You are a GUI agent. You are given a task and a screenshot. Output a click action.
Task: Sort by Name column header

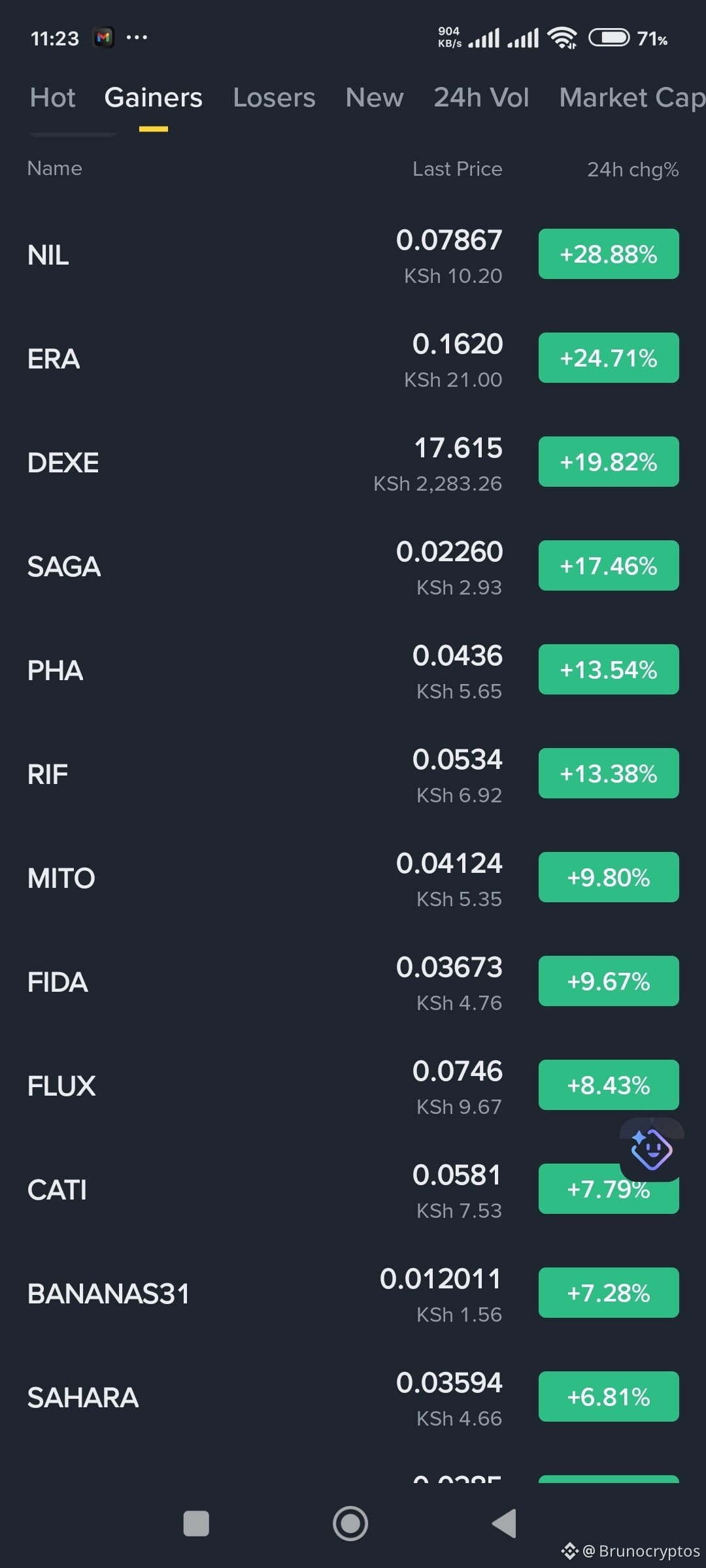pos(54,169)
